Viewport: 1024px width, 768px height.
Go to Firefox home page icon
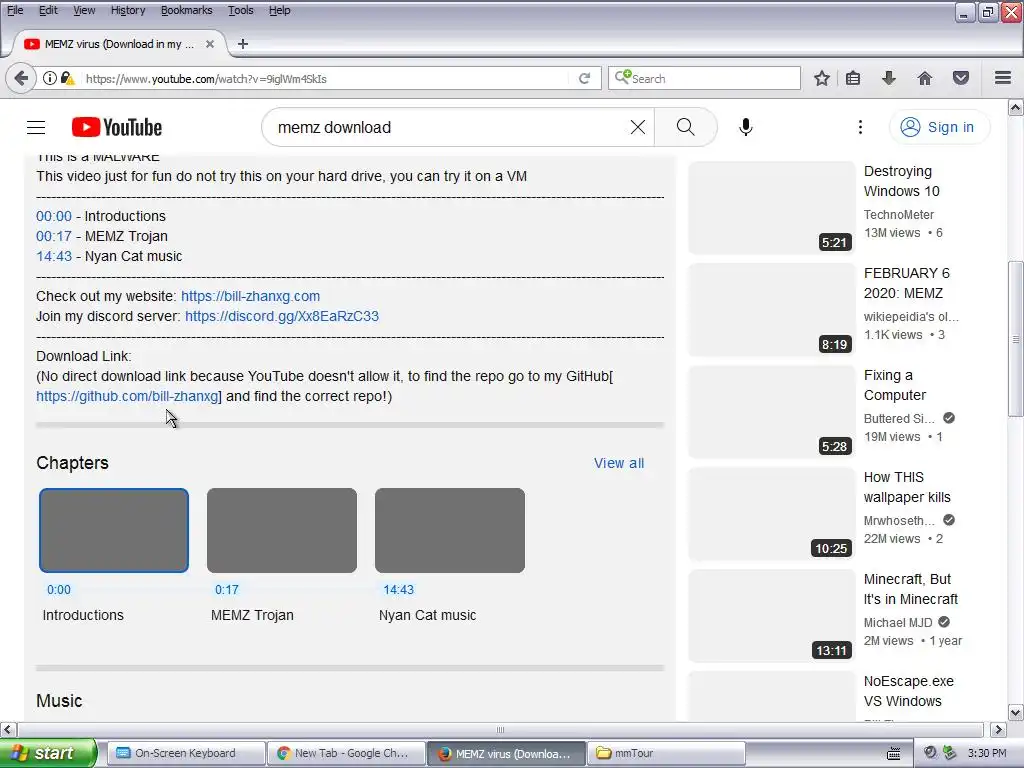pos(925,78)
